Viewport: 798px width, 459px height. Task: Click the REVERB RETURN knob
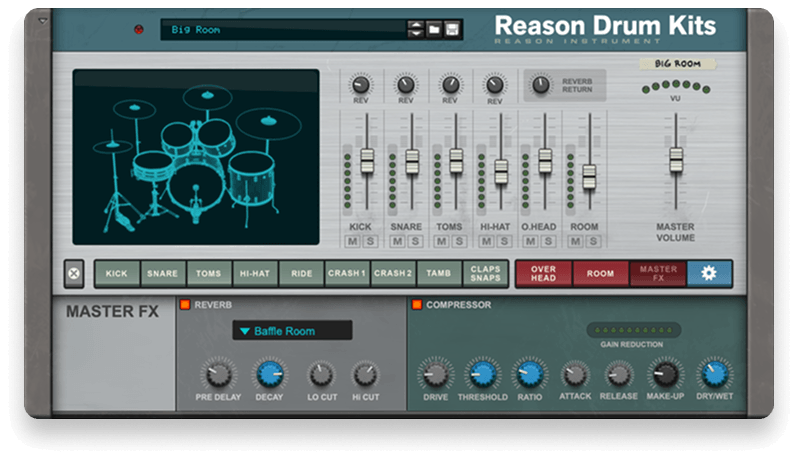(x=540, y=85)
